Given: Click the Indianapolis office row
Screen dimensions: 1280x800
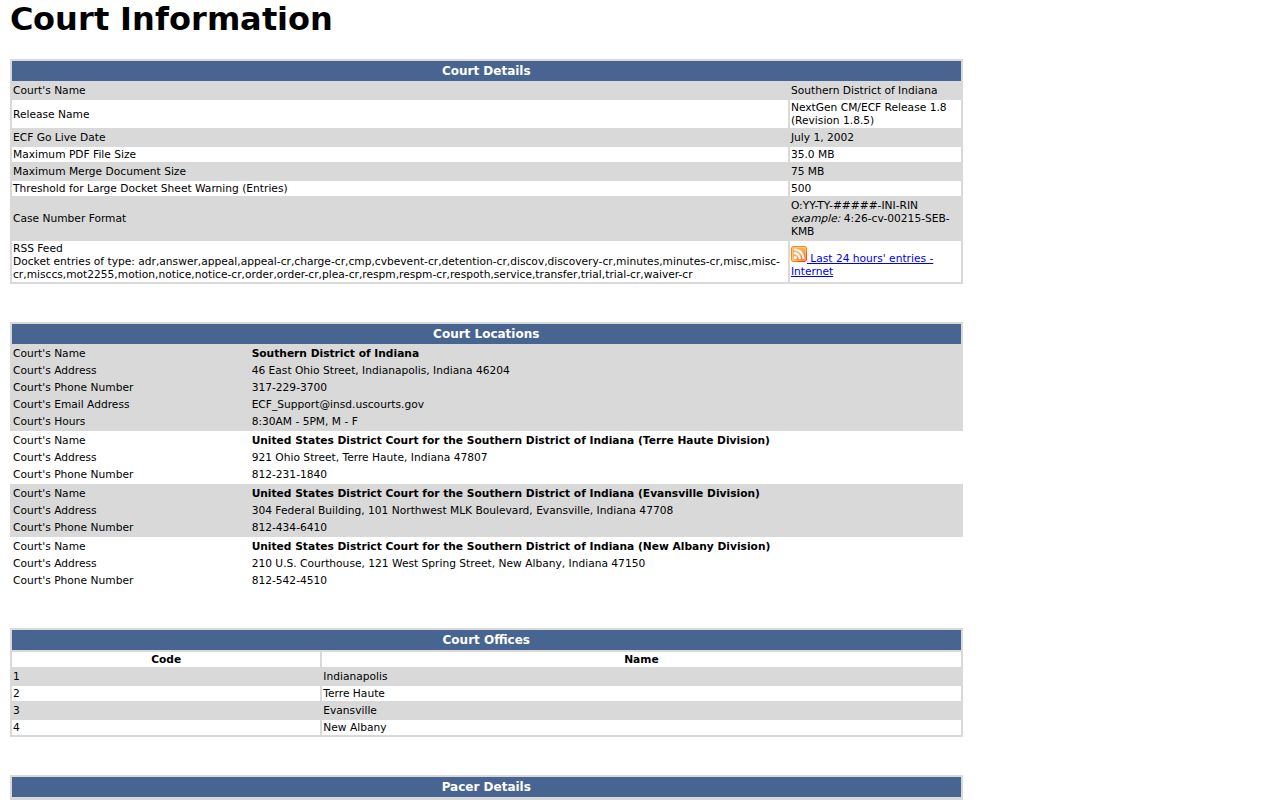Looking at the screenshot, I should (x=486, y=676).
